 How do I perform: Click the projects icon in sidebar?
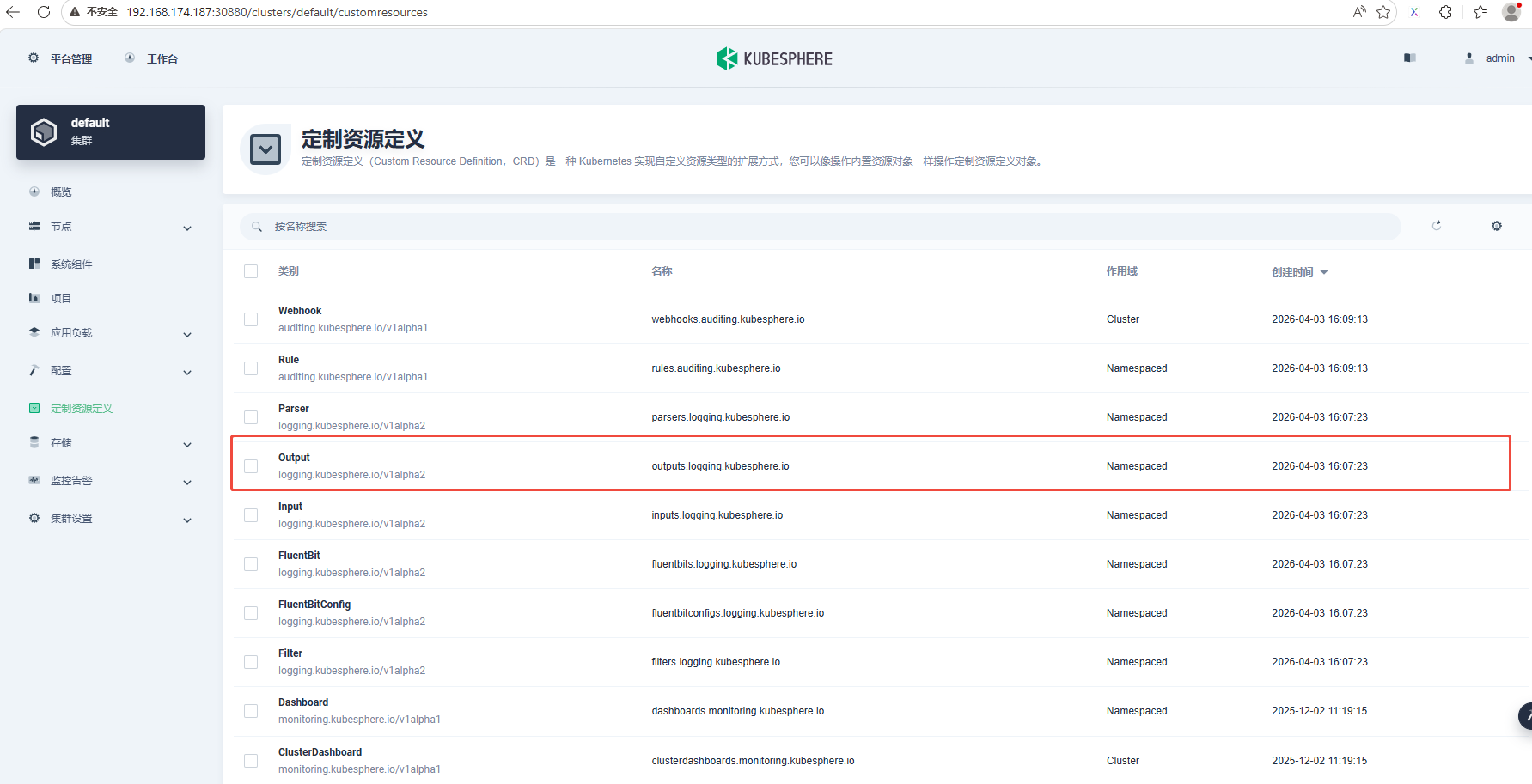34,298
